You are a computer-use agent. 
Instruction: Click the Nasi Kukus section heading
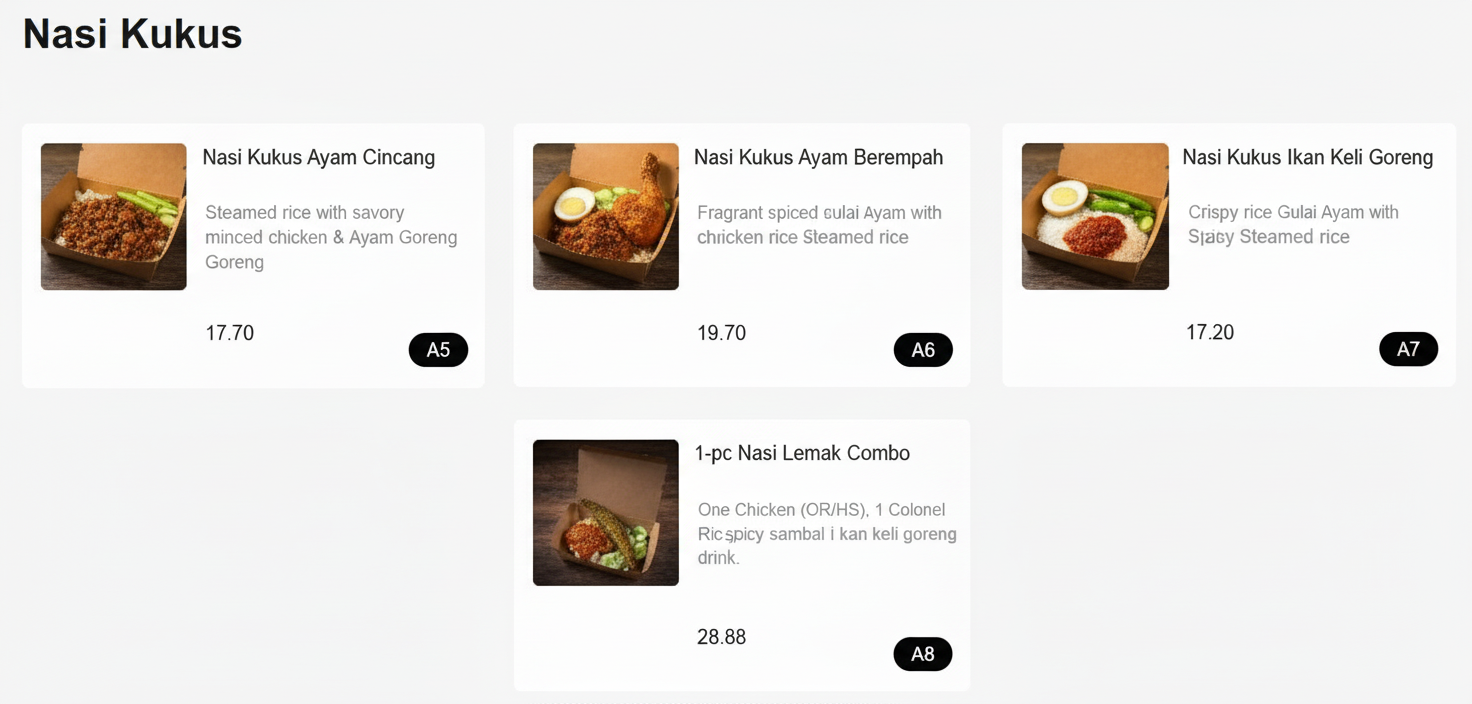click(x=132, y=34)
